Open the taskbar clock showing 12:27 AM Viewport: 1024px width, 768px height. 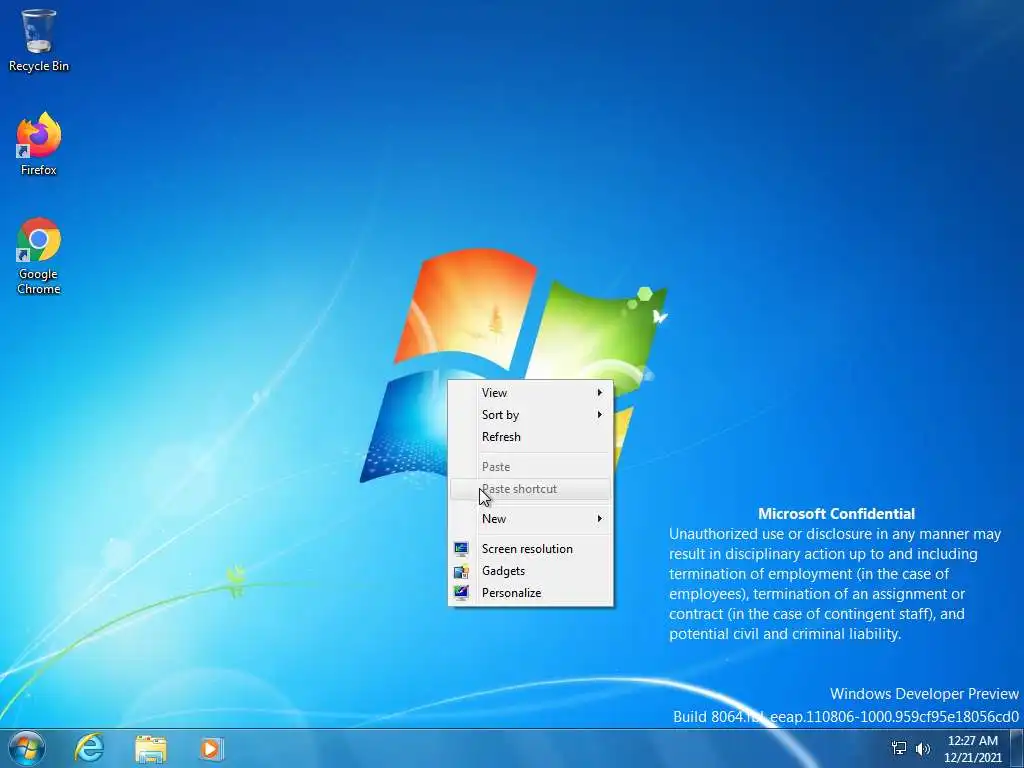click(972, 749)
